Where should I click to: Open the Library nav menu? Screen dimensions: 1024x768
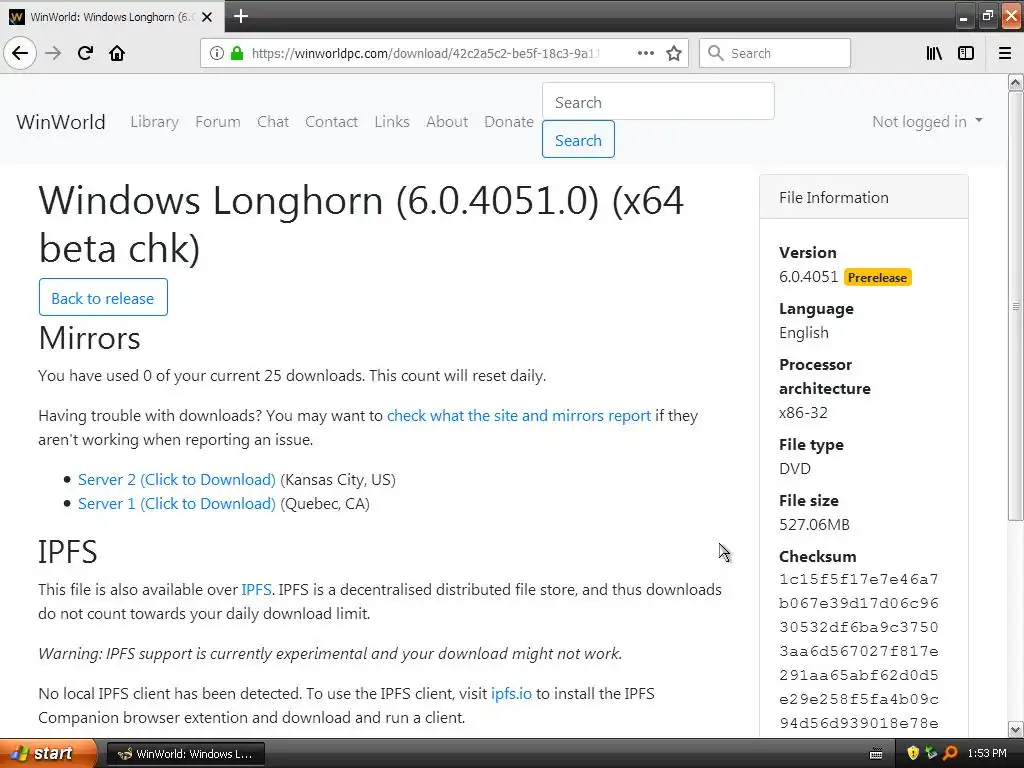(x=154, y=121)
